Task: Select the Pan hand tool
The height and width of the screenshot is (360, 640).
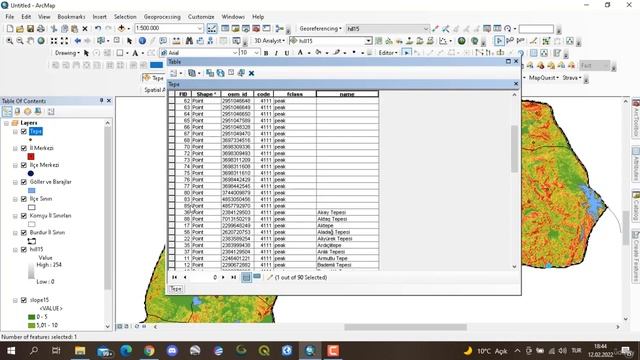Action: (x=30, y=41)
